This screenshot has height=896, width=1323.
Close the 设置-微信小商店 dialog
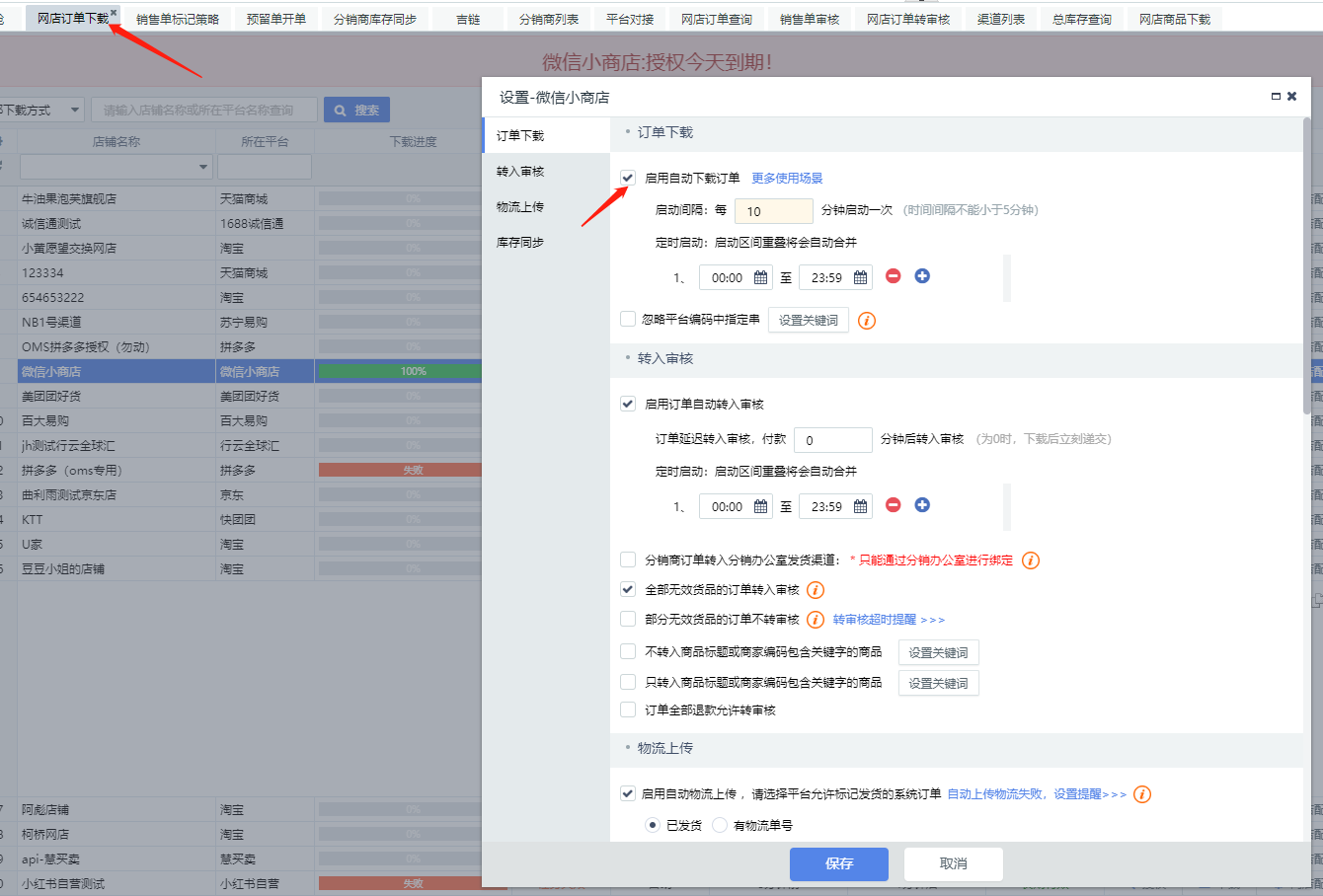point(1291,97)
